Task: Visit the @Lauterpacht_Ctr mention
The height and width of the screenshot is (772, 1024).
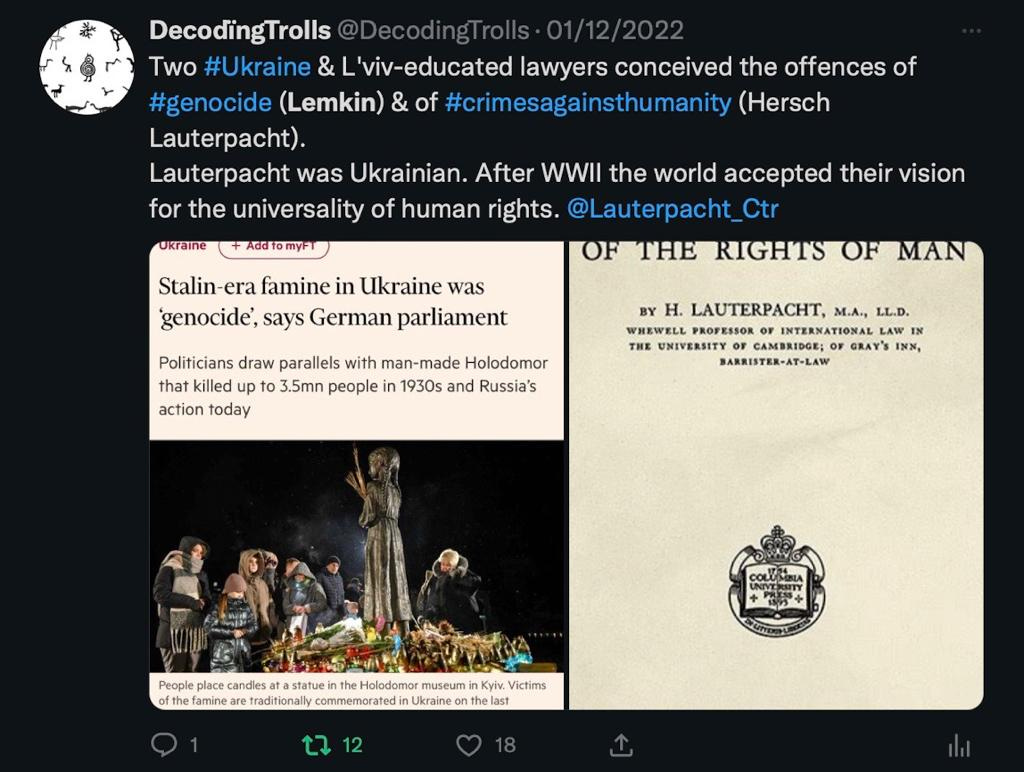Action: coord(673,209)
